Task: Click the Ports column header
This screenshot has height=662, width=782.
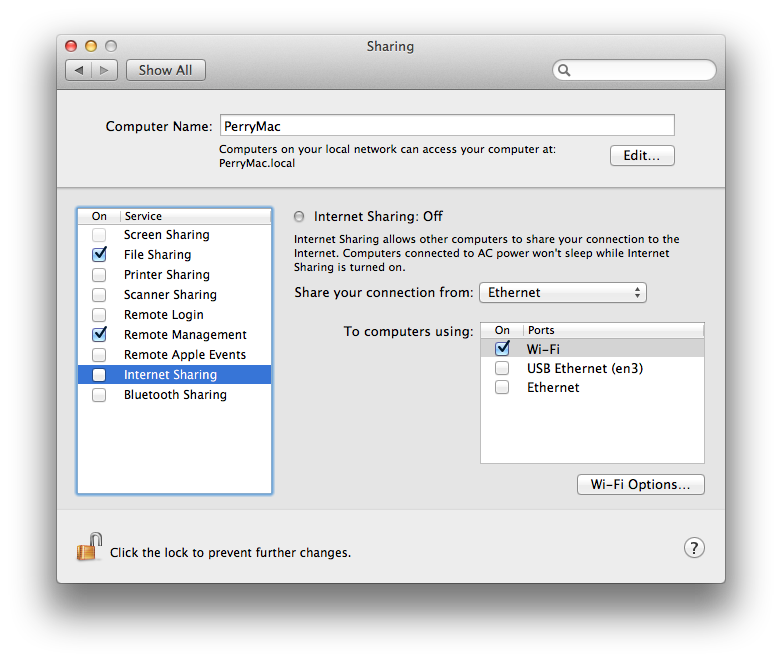Action: [613, 330]
